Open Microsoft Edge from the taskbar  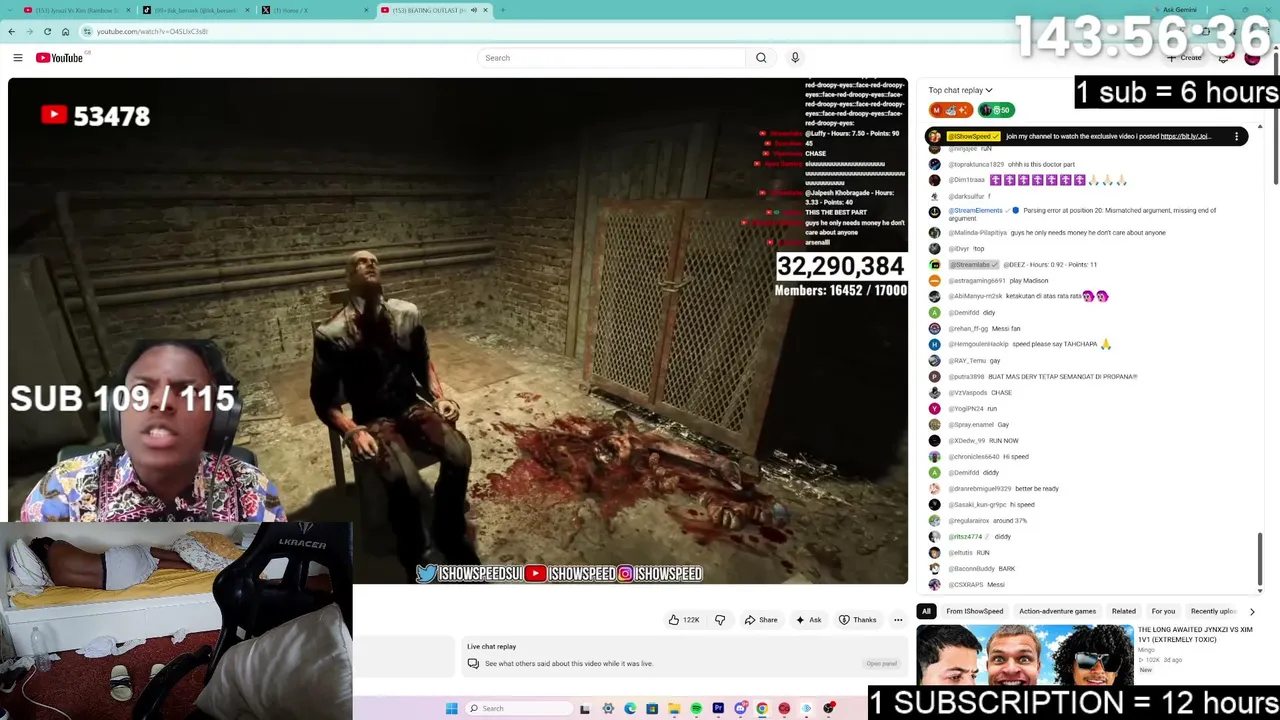click(630, 709)
